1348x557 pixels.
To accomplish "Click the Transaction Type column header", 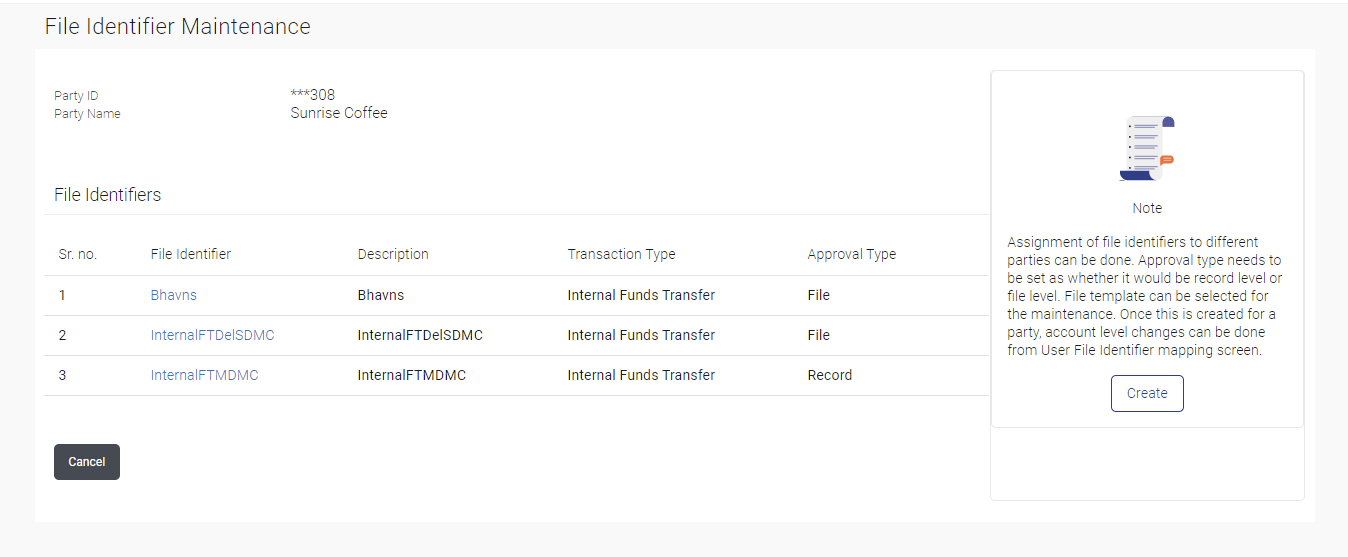I will [621, 254].
